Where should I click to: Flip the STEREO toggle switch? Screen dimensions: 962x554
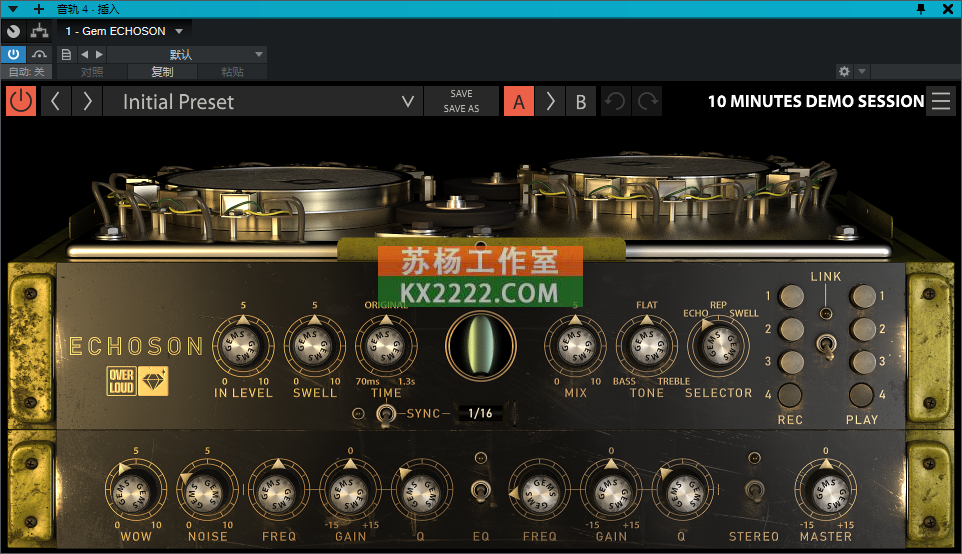click(754, 491)
